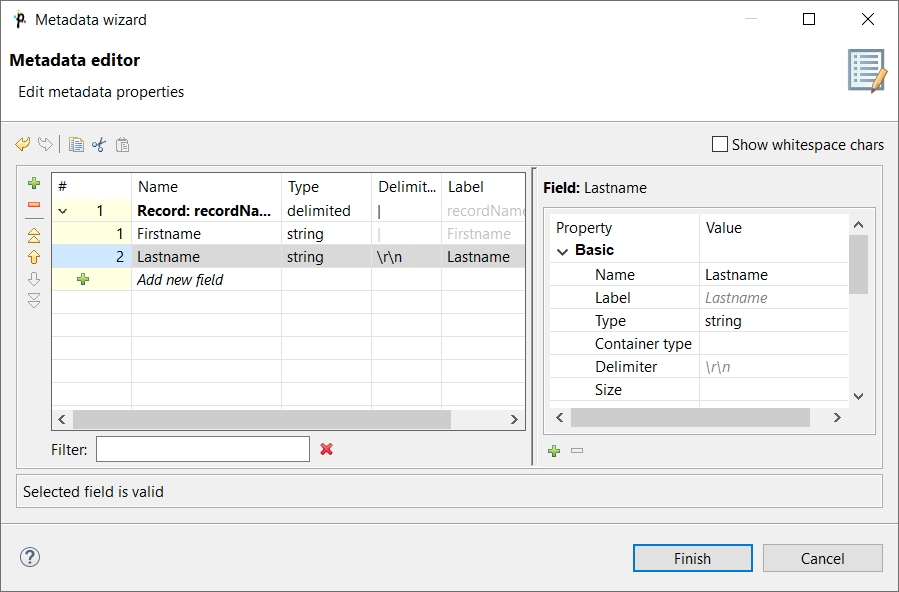Move the selected field to the top

(34, 235)
